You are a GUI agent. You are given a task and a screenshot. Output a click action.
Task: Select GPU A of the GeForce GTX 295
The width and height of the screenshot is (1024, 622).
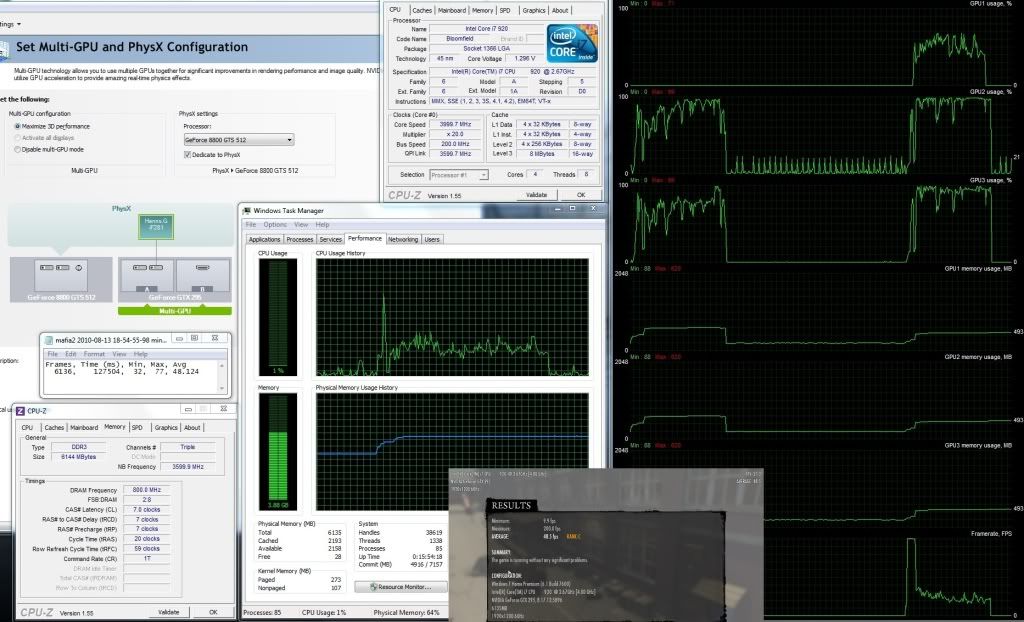(x=147, y=275)
